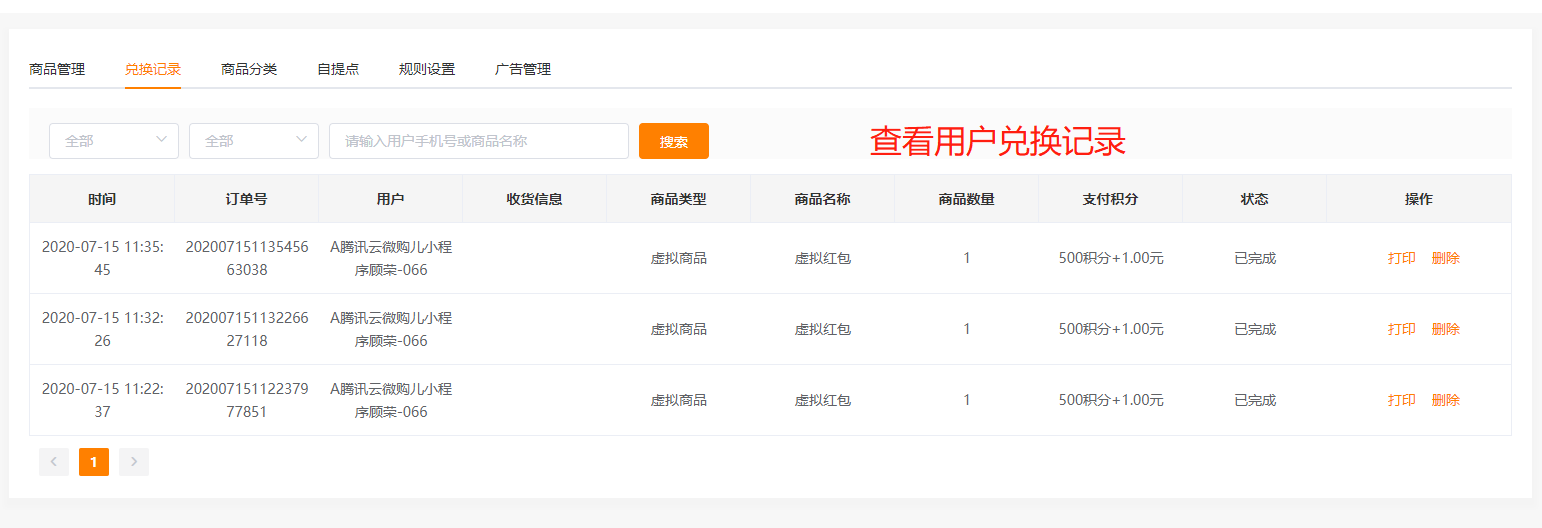Open the first 全部 filter dropdown
The width and height of the screenshot is (1542, 528).
pyautogui.click(x=114, y=141)
